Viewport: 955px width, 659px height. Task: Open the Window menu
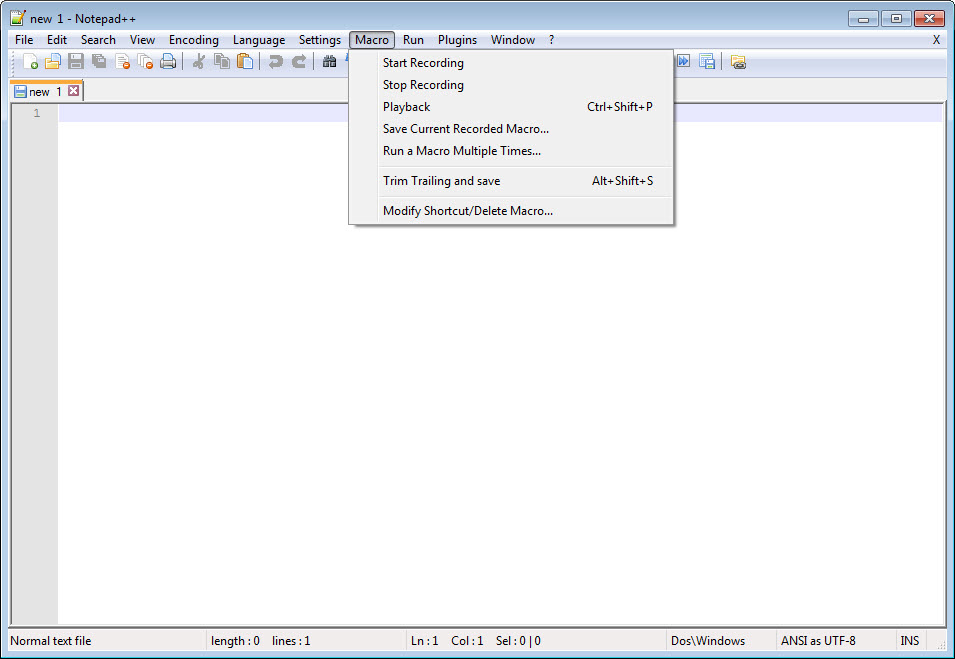pyautogui.click(x=513, y=40)
